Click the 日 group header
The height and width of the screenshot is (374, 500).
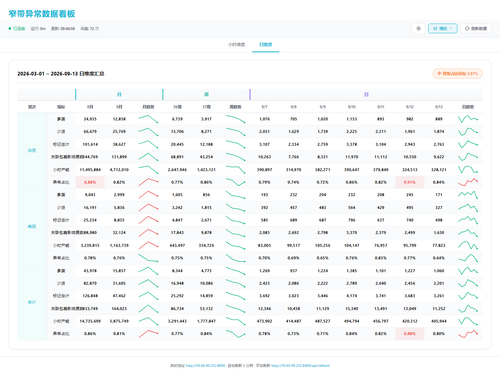pyautogui.click(x=366, y=94)
